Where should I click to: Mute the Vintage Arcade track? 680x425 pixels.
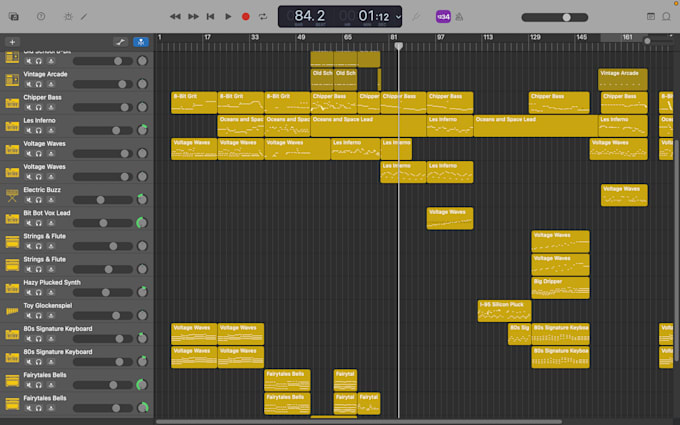tap(29, 84)
